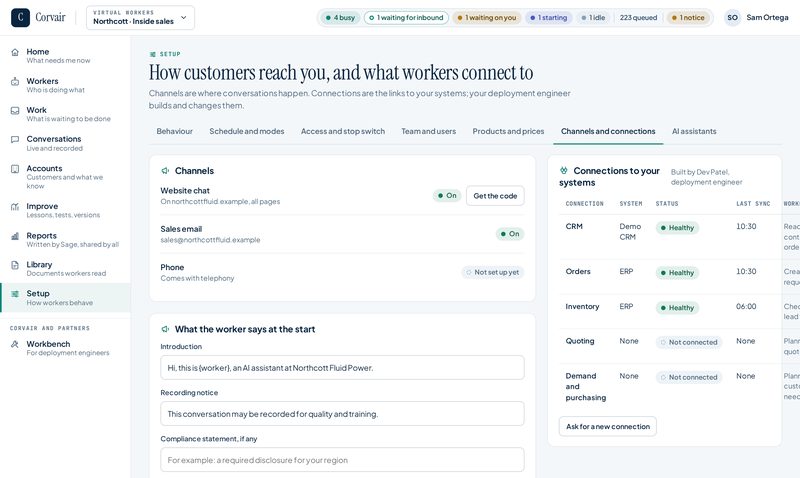800x478 pixels.
Task: Click the Accounts sidebar icon
Action: (x=15, y=169)
